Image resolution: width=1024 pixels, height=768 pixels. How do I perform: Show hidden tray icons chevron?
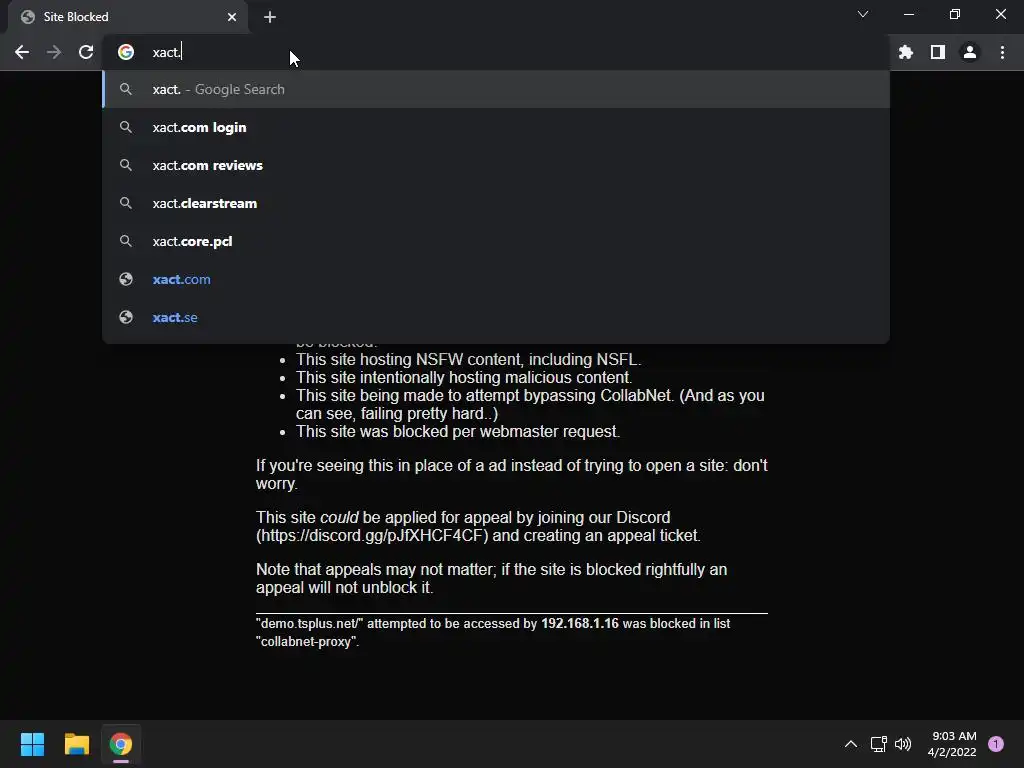tap(851, 744)
